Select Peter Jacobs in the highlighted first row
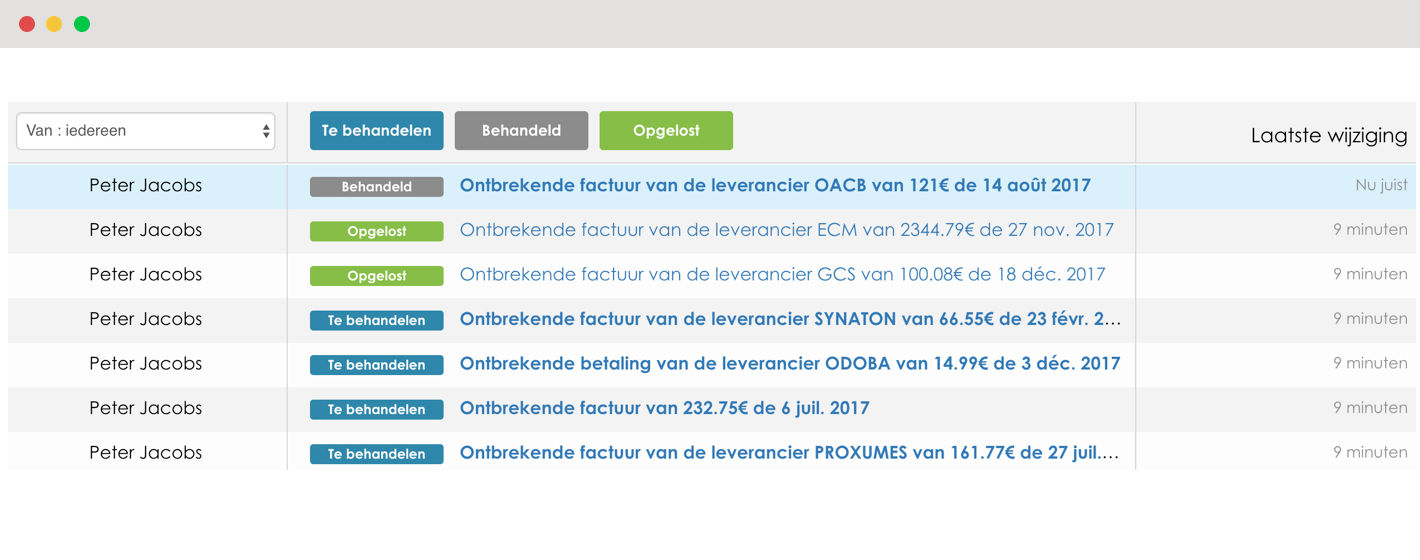The height and width of the screenshot is (560, 1420). pyautogui.click(x=146, y=185)
